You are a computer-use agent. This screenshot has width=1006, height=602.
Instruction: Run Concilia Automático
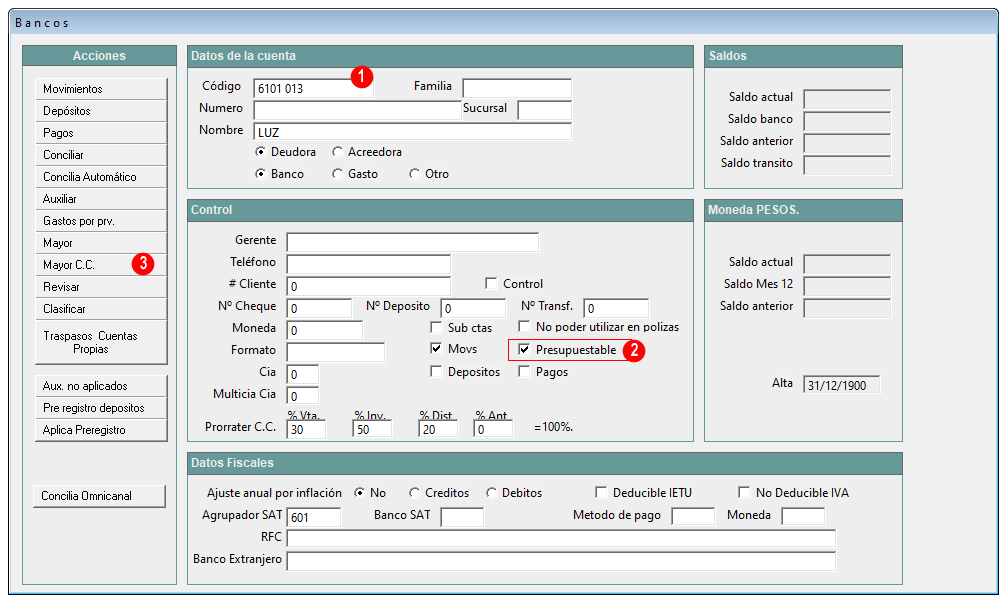[x=101, y=176]
